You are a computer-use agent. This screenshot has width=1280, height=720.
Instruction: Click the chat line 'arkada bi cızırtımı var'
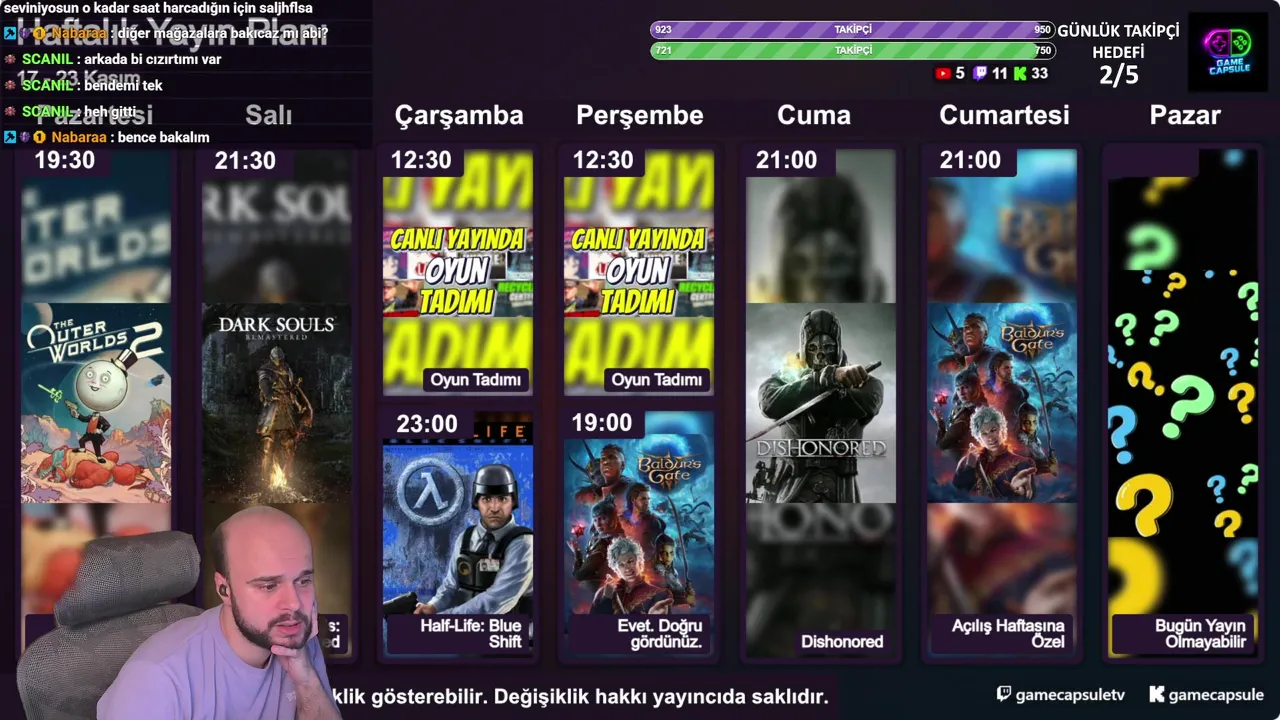153,59
